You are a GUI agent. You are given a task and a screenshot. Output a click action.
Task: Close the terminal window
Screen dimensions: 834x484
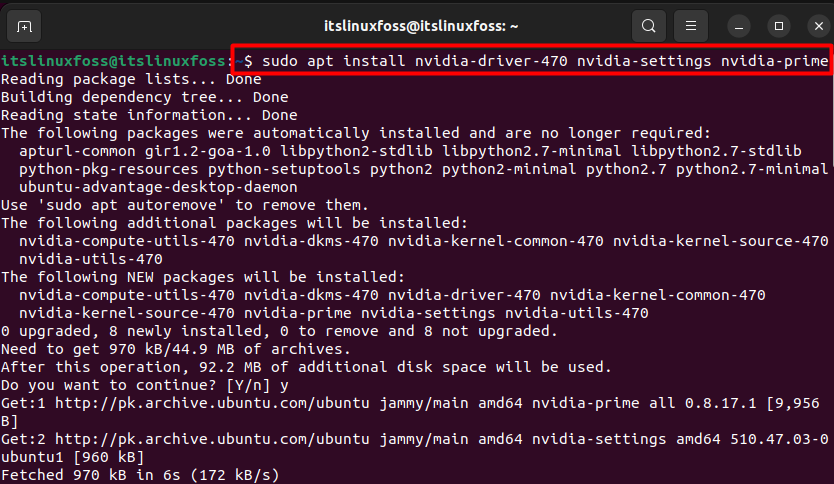tap(819, 26)
